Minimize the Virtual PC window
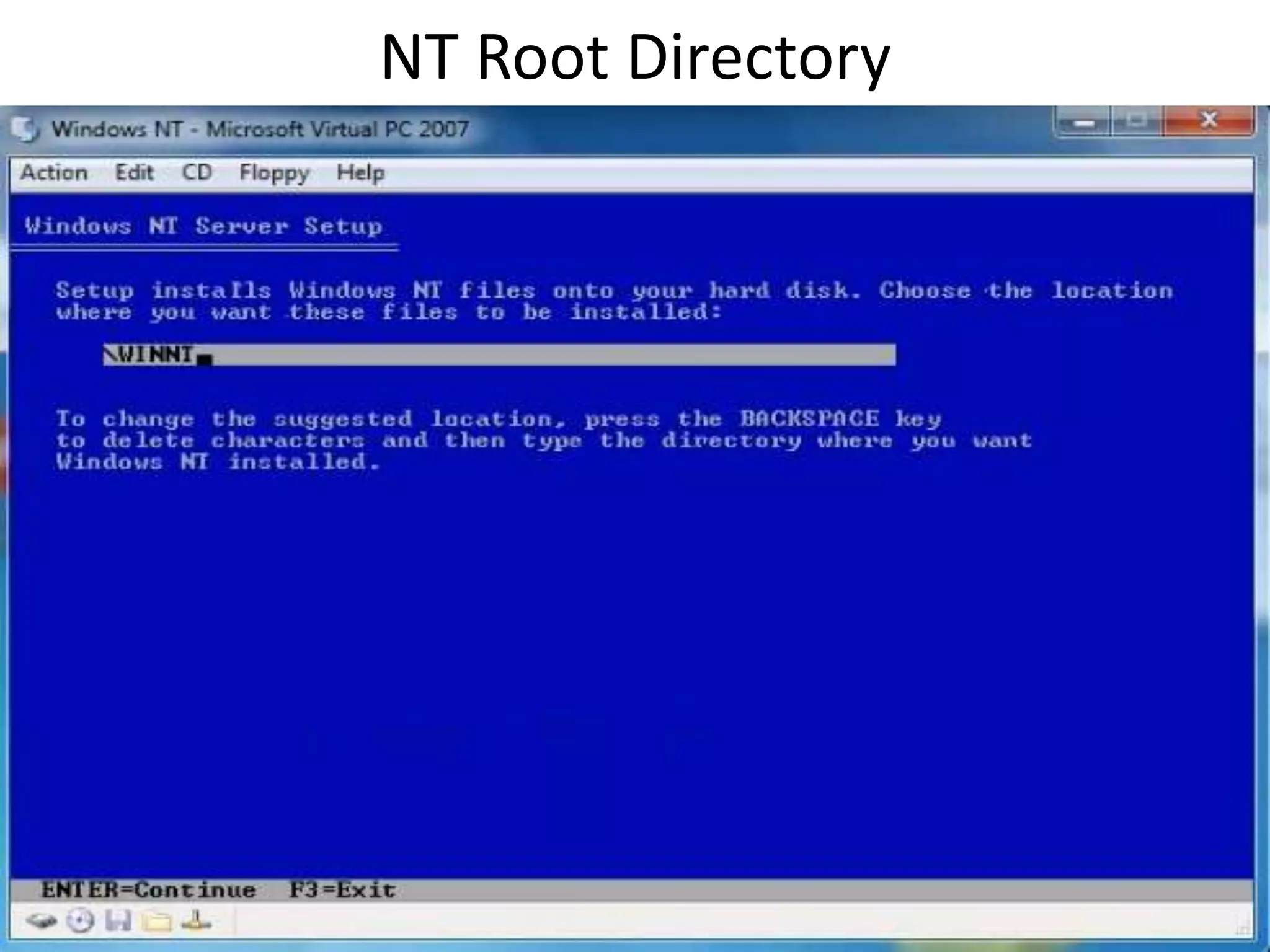 tap(1084, 123)
